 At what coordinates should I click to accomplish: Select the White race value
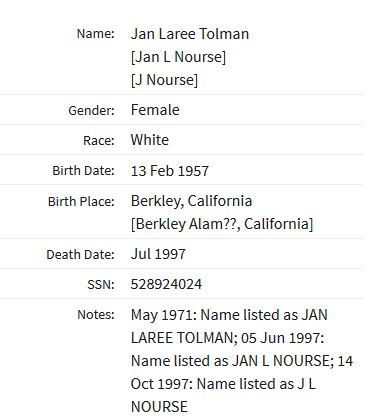150,140
